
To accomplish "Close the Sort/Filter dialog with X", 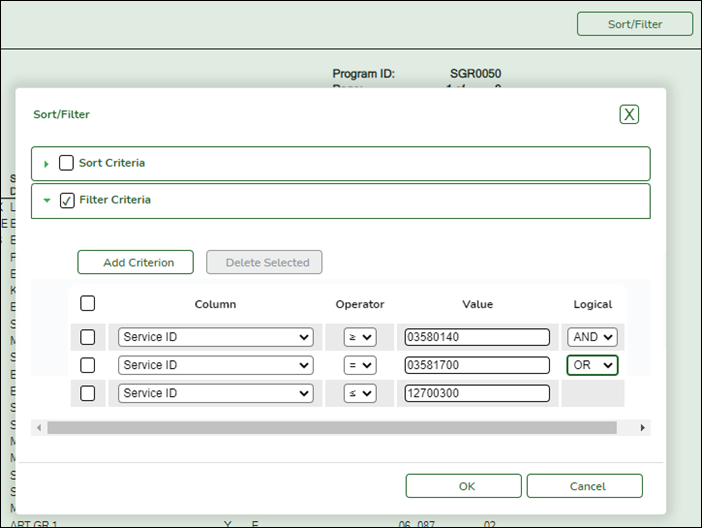I will [x=629, y=114].
